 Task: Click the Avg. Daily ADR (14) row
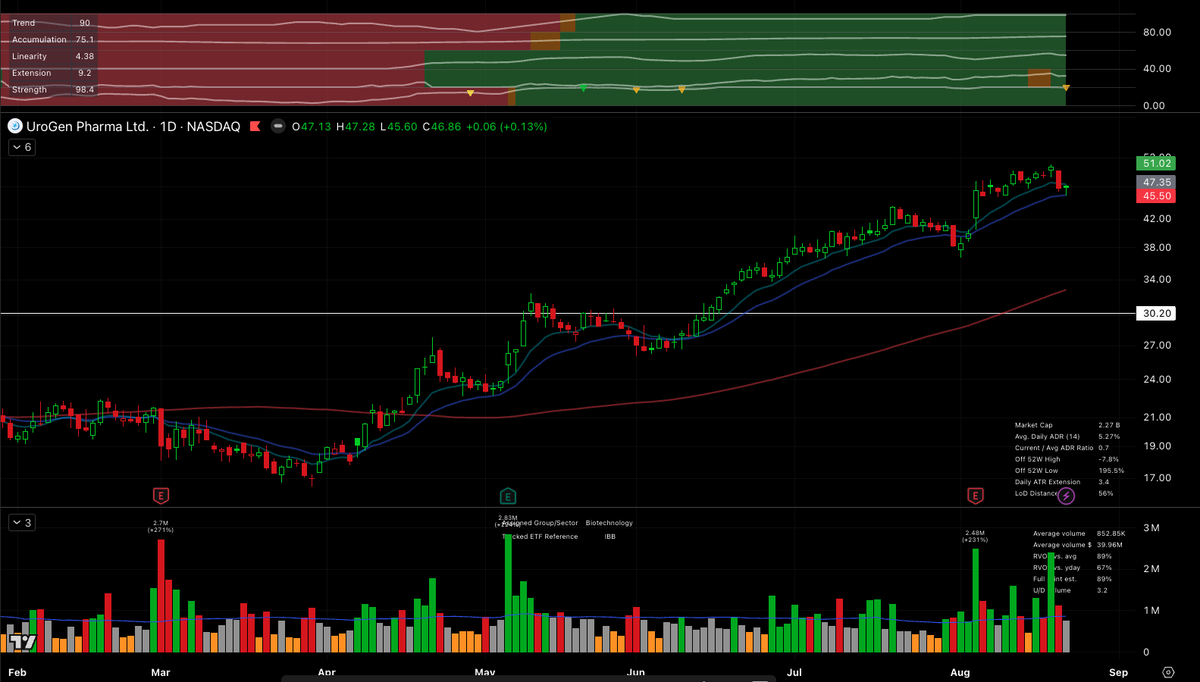click(1068, 437)
